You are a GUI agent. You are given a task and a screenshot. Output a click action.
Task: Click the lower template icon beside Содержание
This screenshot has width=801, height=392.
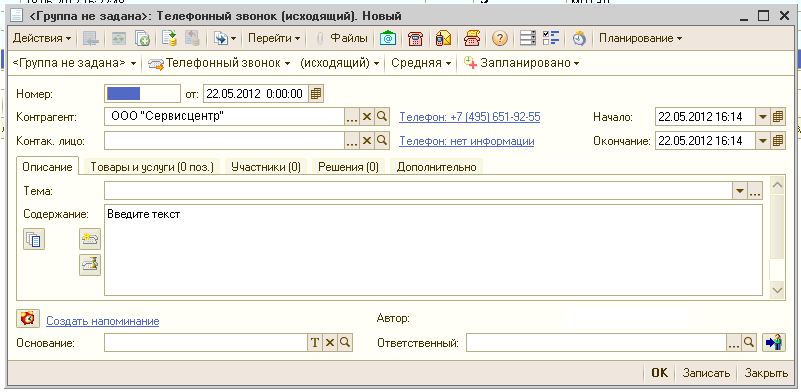pyautogui.click(x=90, y=265)
